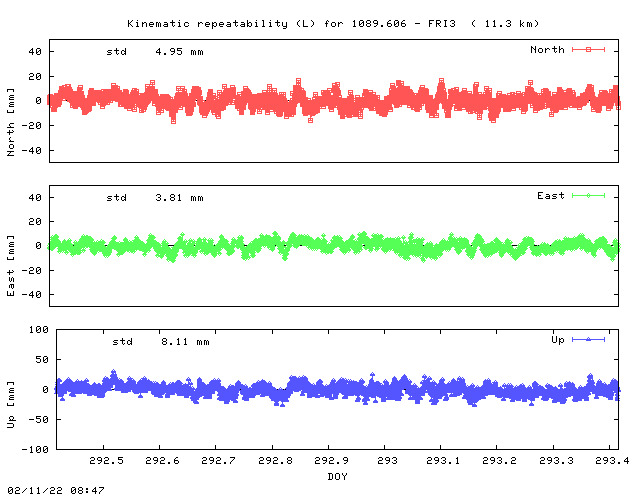Click the 'std 8.11 mm' value
This screenshot has width=640, height=496.
coord(161,342)
